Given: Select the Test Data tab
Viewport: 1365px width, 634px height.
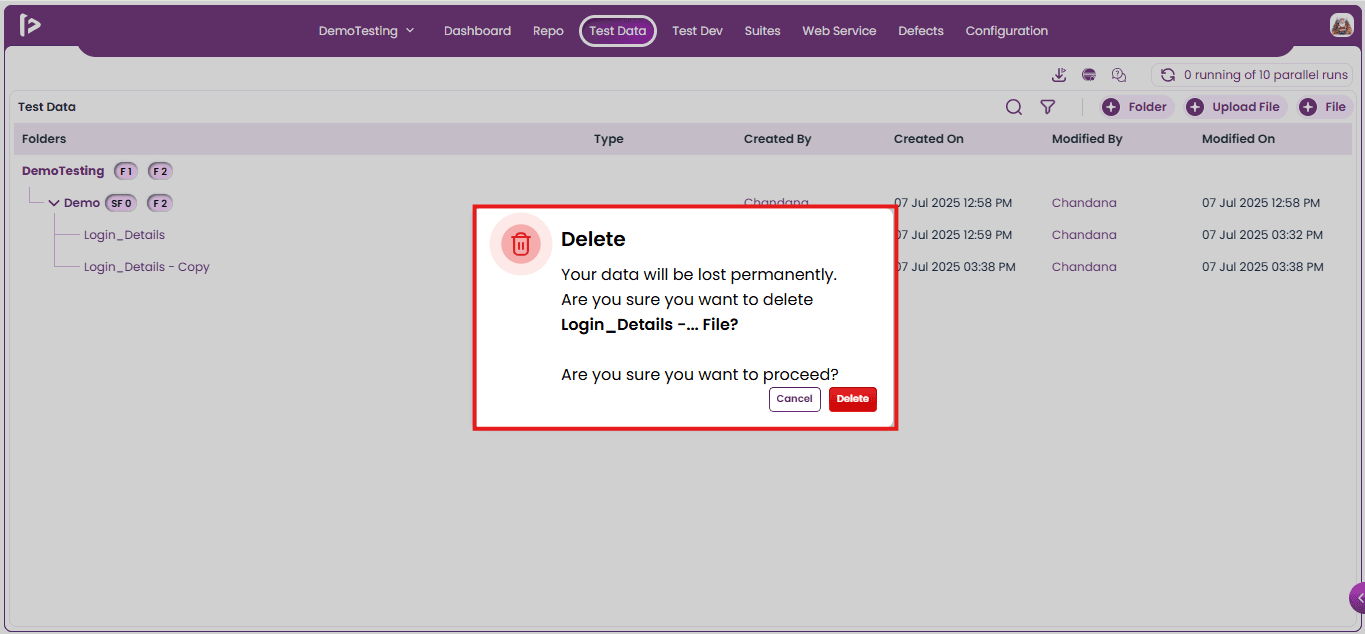Looking at the screenshot, I should 618,31.
